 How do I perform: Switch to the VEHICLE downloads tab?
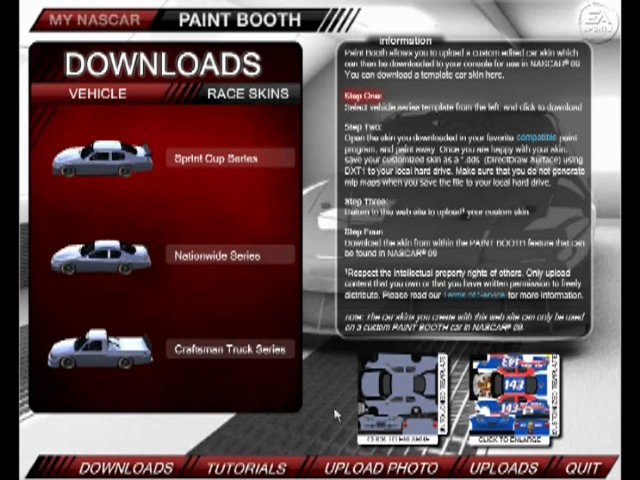[x=98, y=93]
